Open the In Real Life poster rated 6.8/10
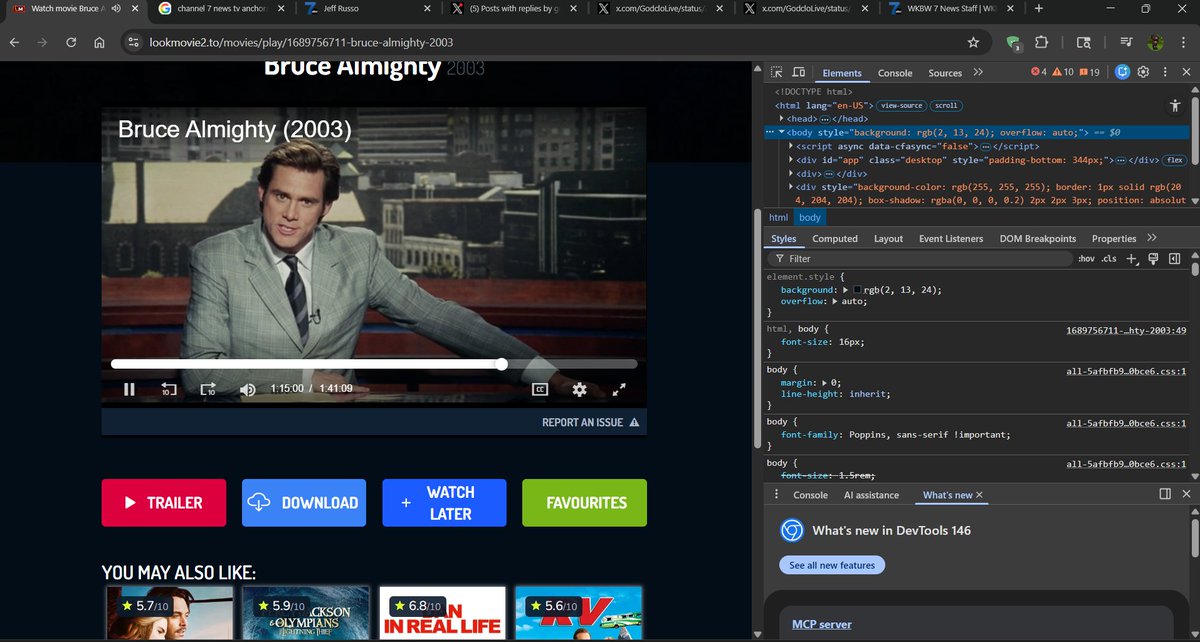The width and height of the screenshot is (1200, 642). point(442,614)
